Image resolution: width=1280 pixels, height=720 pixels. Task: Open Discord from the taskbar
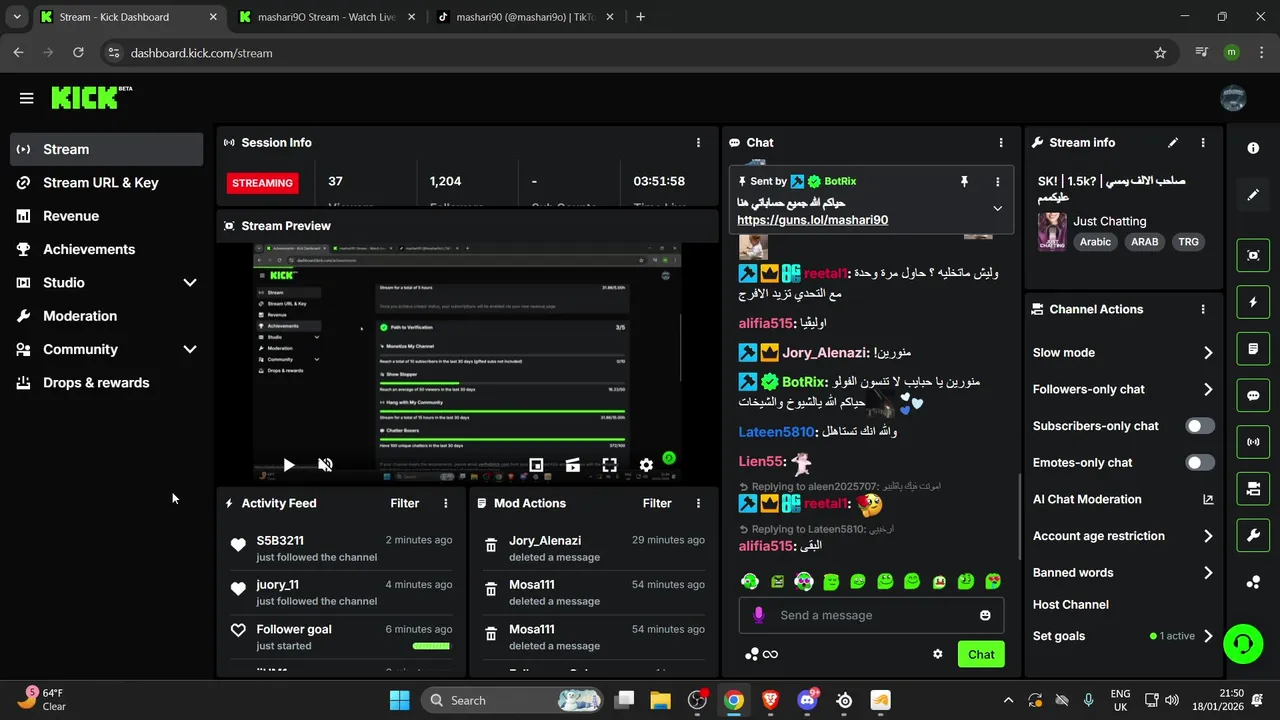coord(807,700)
